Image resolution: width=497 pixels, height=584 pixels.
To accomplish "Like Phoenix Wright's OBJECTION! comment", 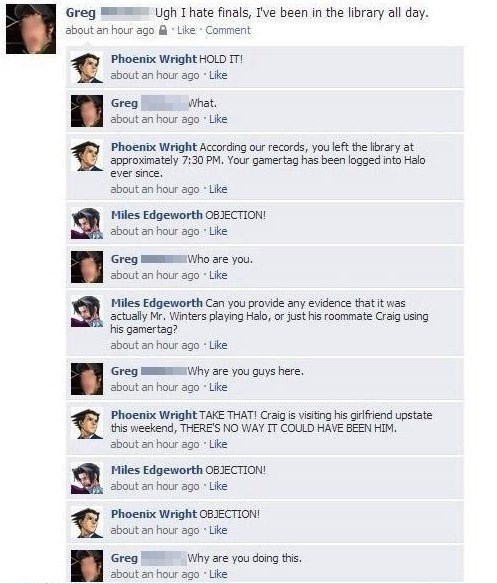I will 218,530.
